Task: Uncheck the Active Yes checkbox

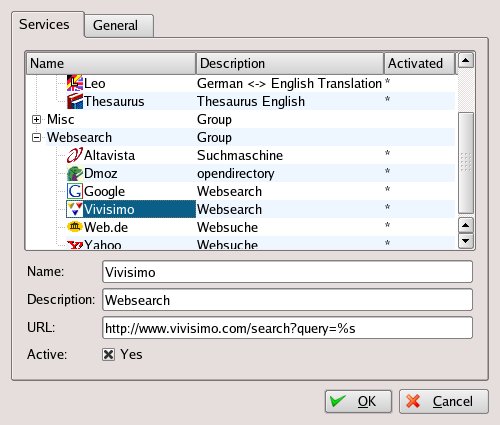Action: (x=108, y=354)
